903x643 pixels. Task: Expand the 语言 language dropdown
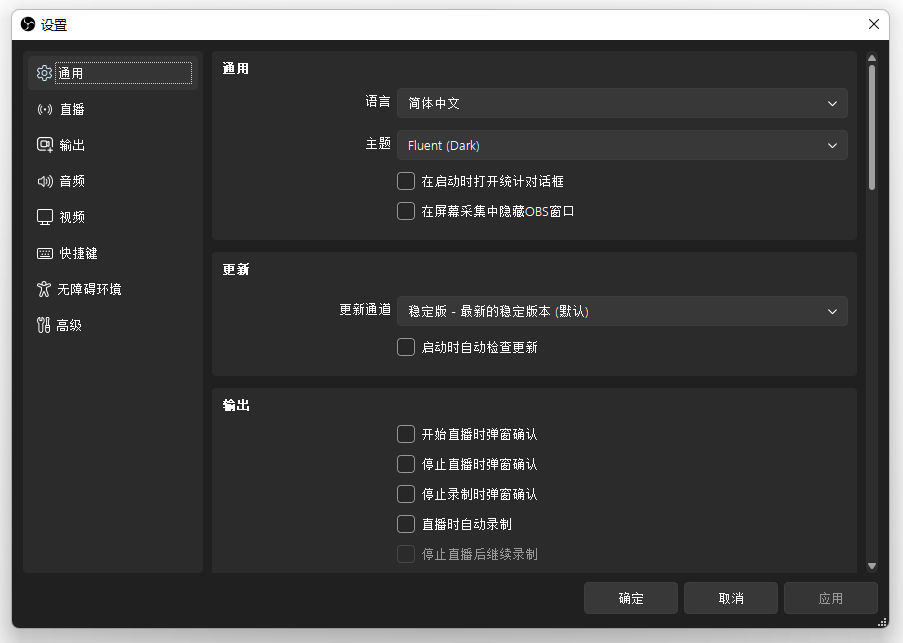(621, 103)
